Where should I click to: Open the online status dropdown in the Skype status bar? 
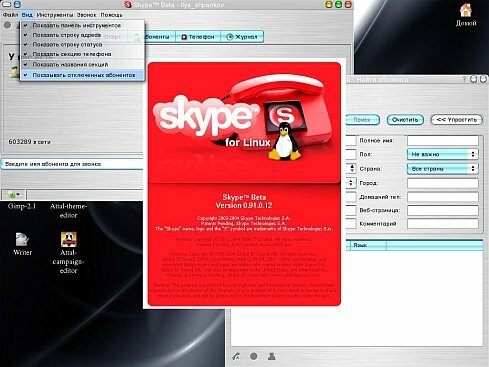(14, 194)
